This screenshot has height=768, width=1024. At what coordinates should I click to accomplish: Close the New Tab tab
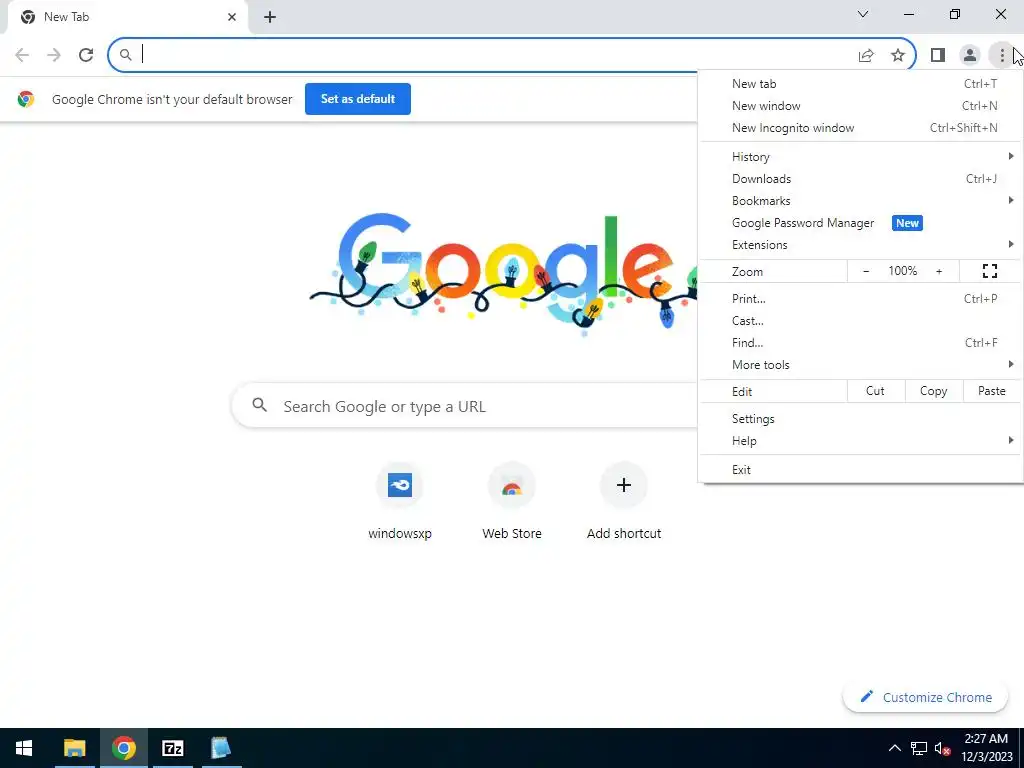232,17
